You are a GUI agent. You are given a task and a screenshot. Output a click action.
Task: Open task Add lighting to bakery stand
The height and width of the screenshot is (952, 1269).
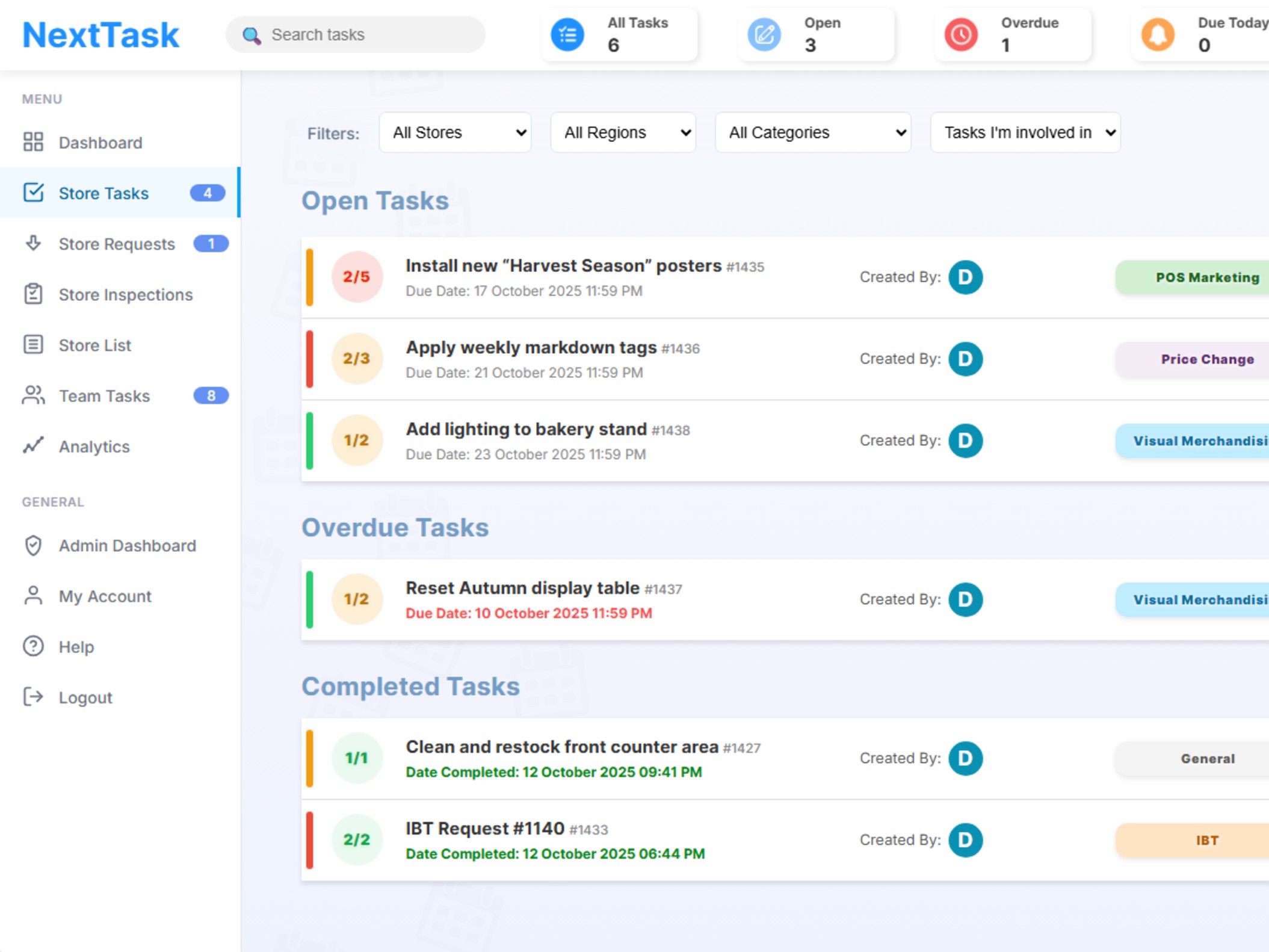(x=526, y=429)
